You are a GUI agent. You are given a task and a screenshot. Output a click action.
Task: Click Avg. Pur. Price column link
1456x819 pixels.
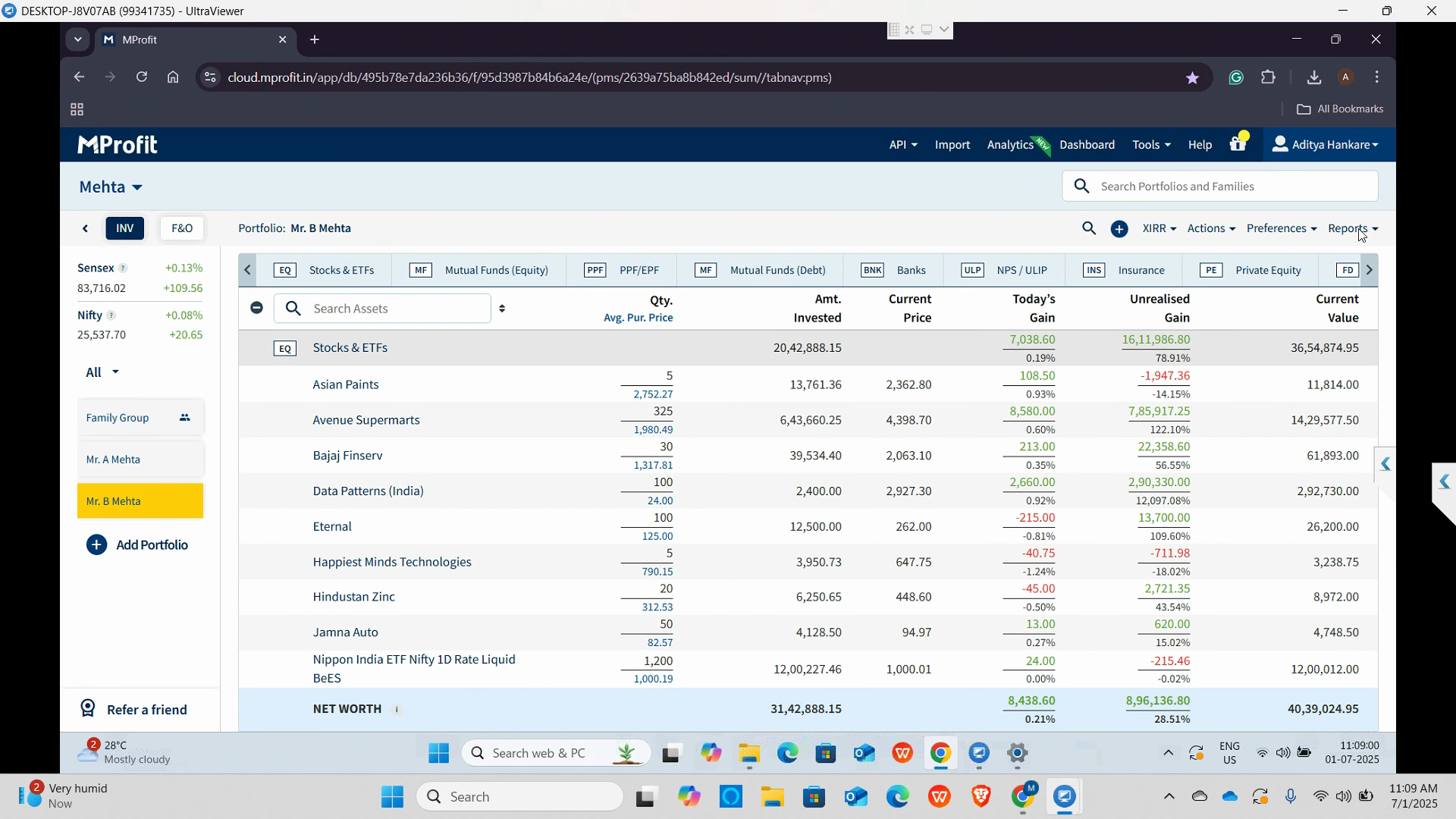pos(639,318)
